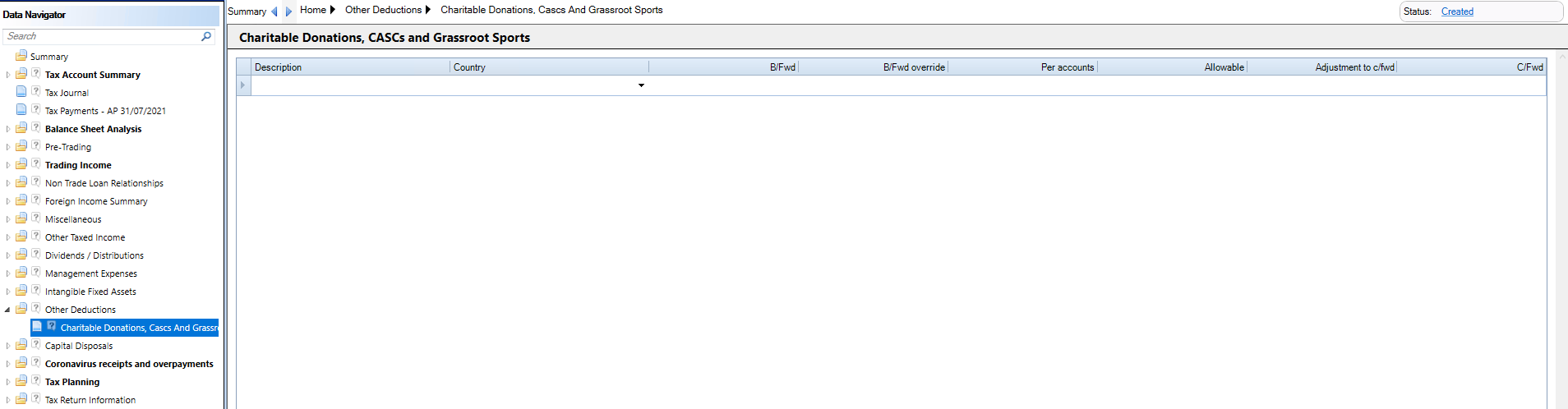Click the Description cell in the new row
The image size is (1568, 409).
point(351,85)
